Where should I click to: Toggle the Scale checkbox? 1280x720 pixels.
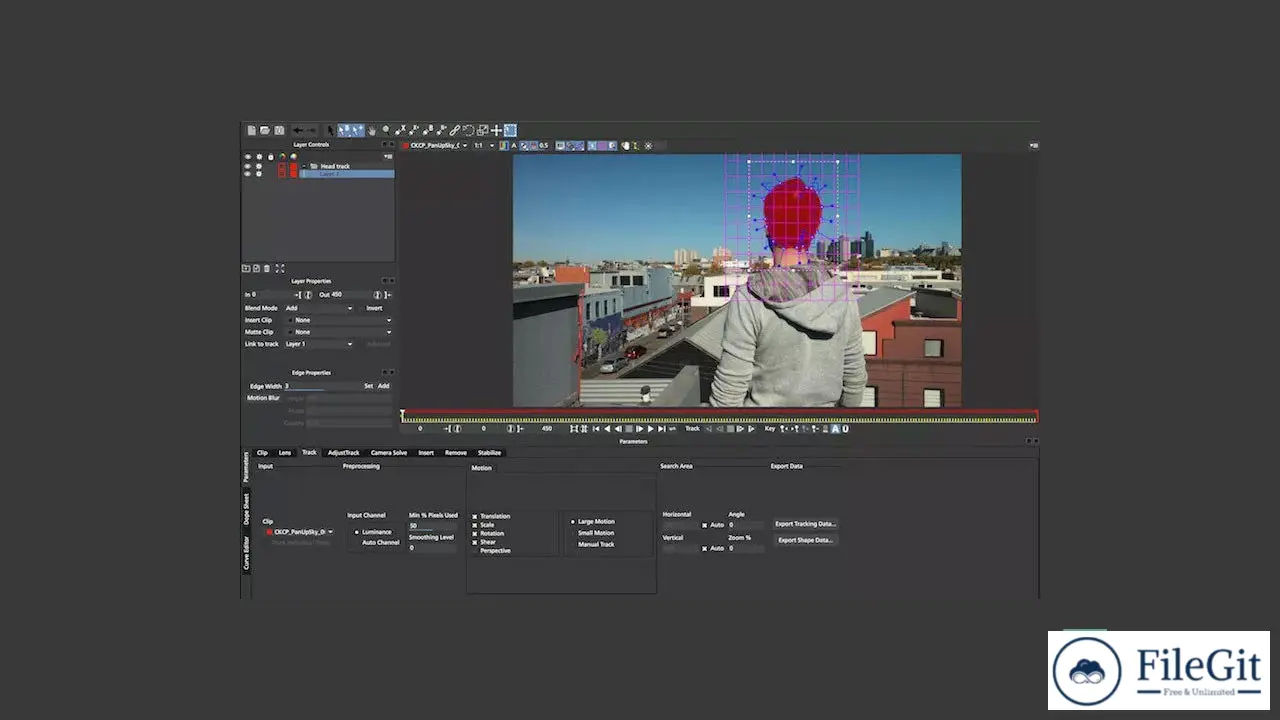pyautogui.click(x=474, y=525)
